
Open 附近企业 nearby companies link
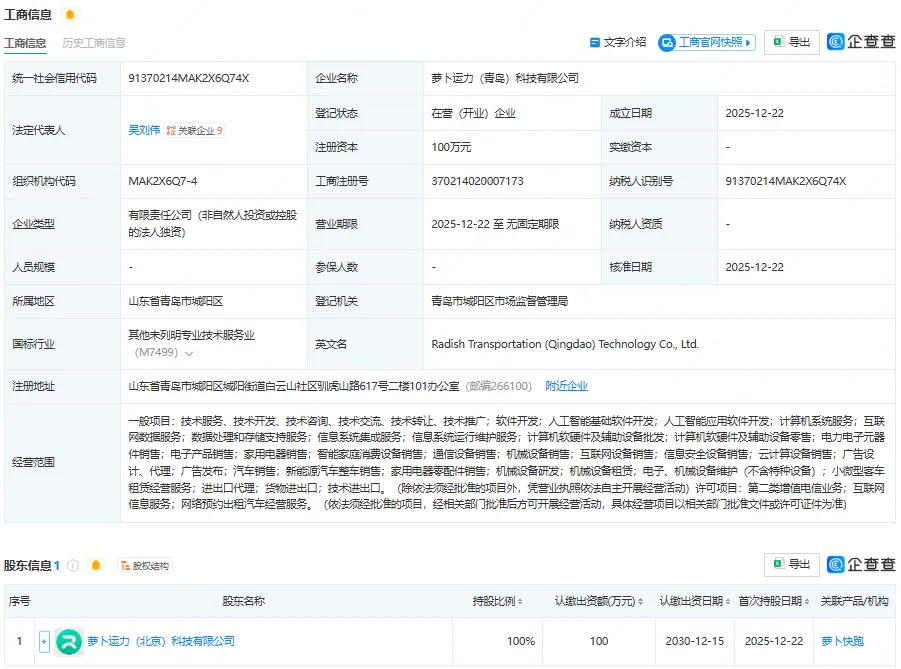(x=566, y=386)
